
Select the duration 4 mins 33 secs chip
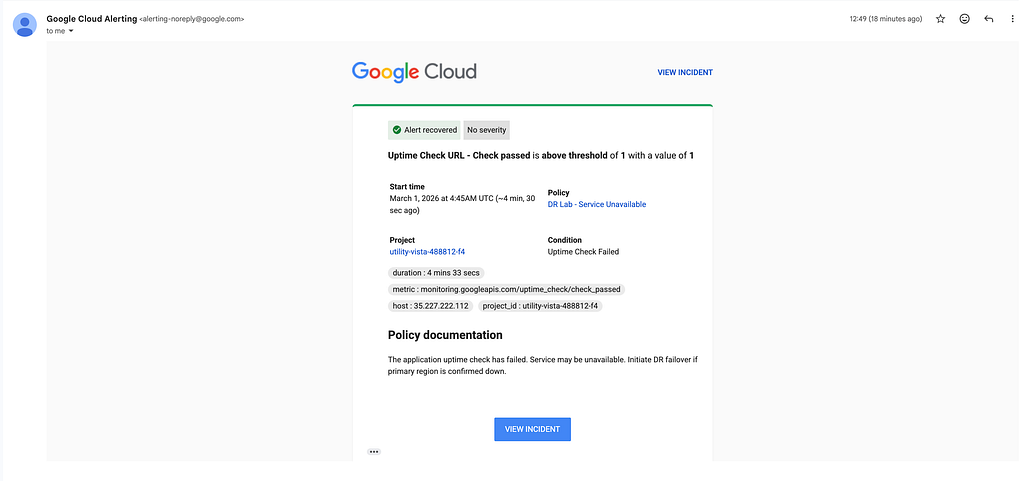pyautogui.click(x=436, y=273)
